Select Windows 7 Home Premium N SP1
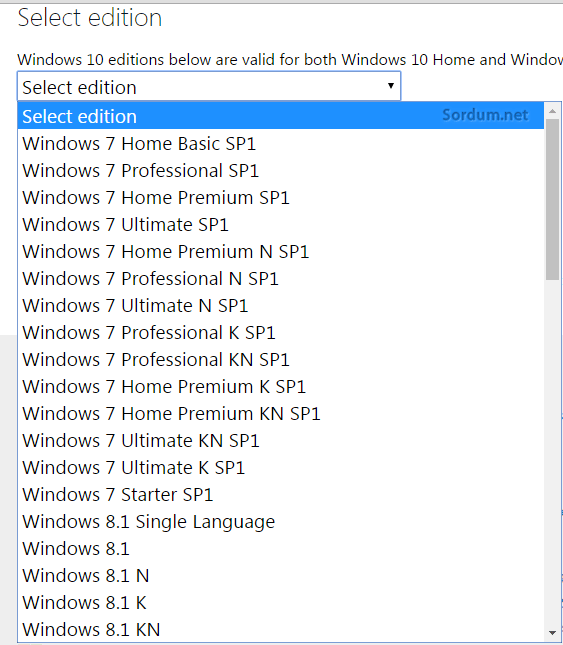563x645 pixels. coord(281,252)
